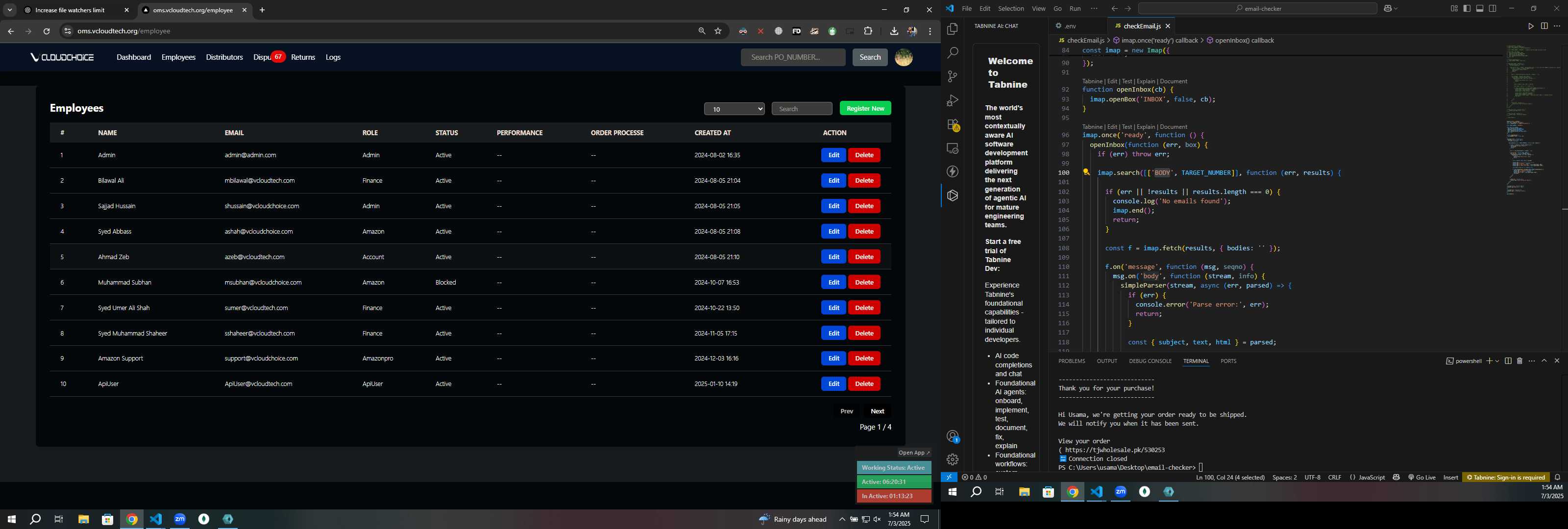Open Dashboard link in navbar
The height and width of the screenshot is (529, 1568).
[x=133, y=57]
